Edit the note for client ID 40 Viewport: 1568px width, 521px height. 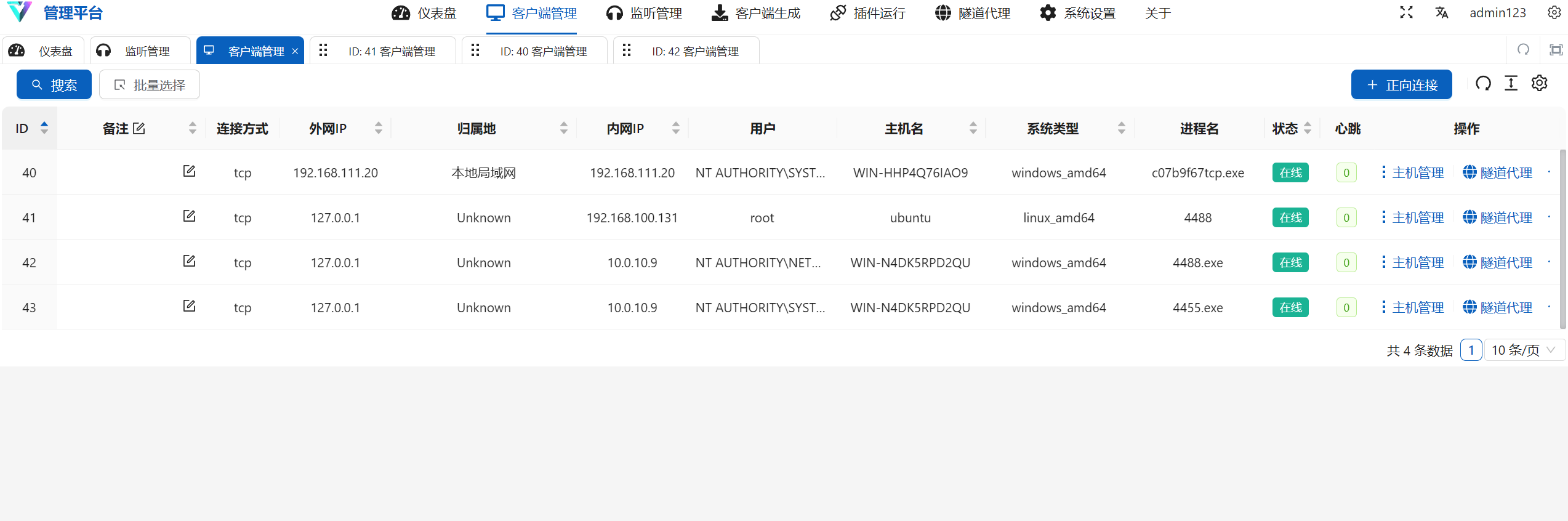[x=189, y=171]
